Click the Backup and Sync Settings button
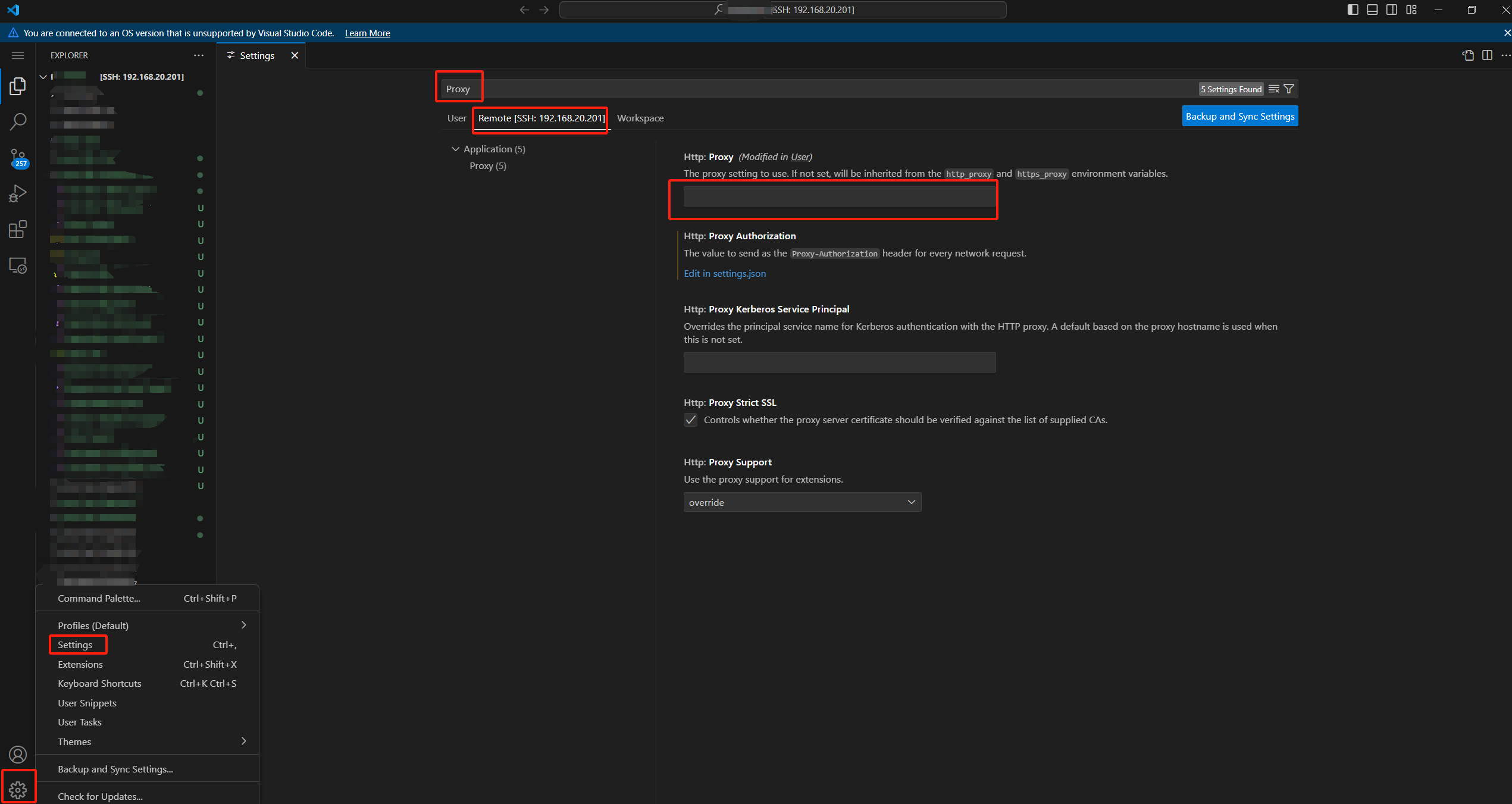 pyautogui.click(x=1239, y=117)
